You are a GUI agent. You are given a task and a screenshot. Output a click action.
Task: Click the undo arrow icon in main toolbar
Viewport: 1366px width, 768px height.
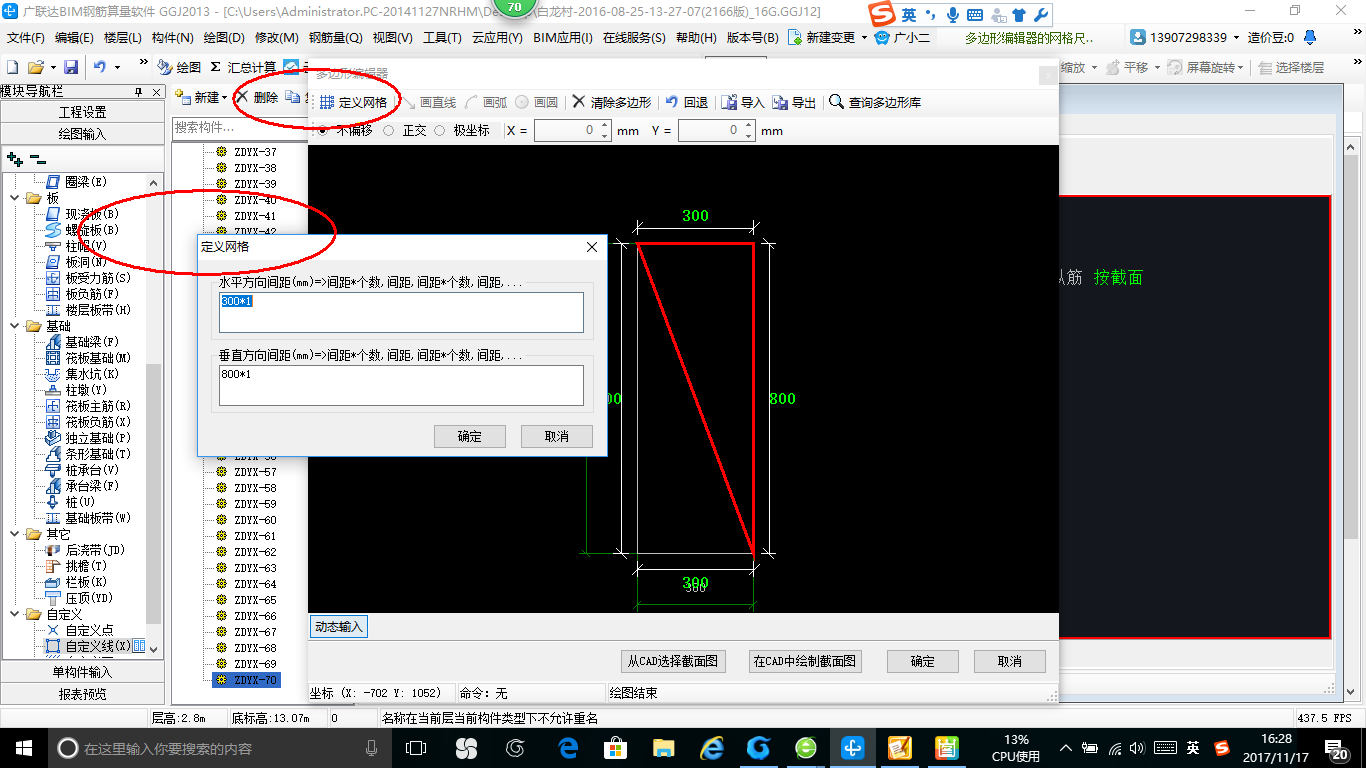pyautogui.click(x=100, y=67)
